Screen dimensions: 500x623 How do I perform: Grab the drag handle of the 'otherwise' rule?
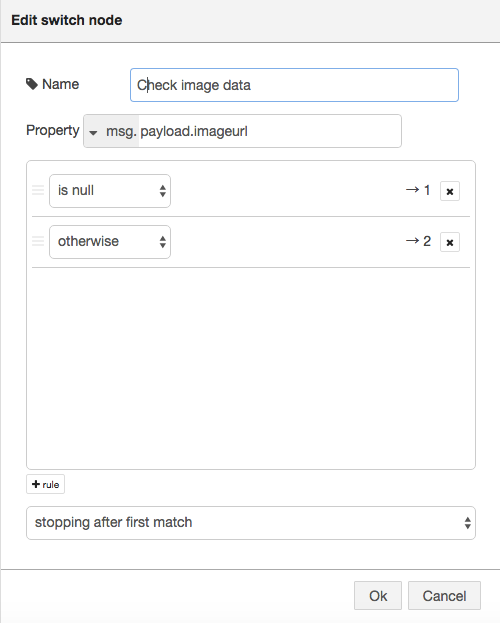[x=38, y=241]
